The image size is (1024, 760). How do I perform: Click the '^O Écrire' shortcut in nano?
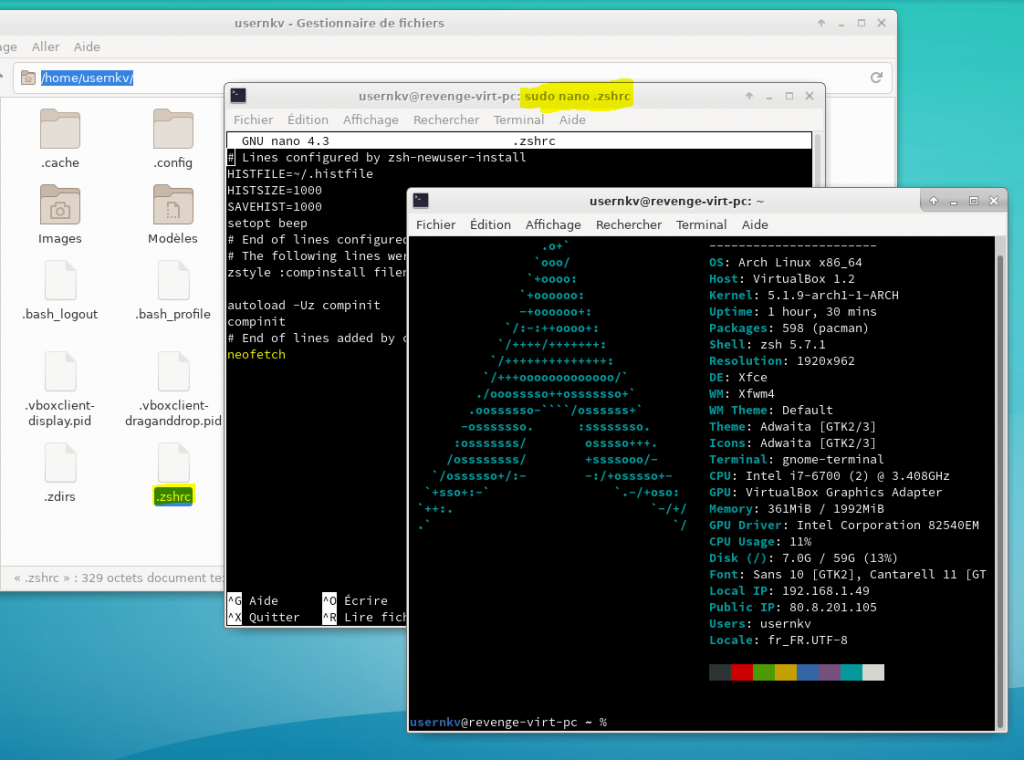coord(355,601)
